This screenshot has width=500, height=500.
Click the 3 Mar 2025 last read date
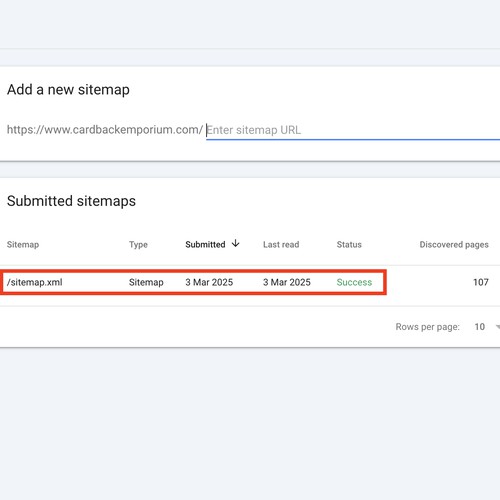coord(287,282)
